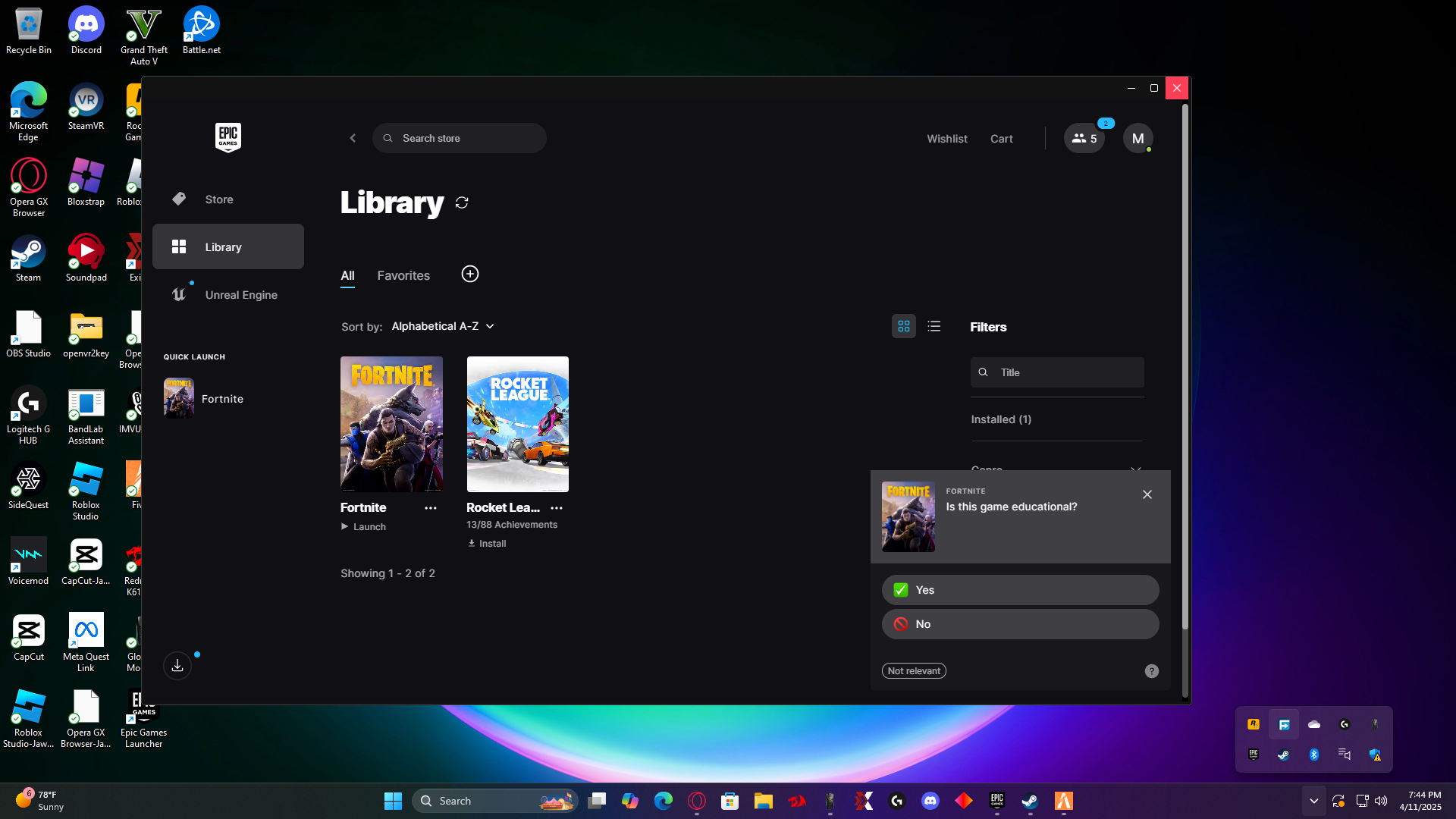Expand the Genre filter chevron

coord(1136,470)
